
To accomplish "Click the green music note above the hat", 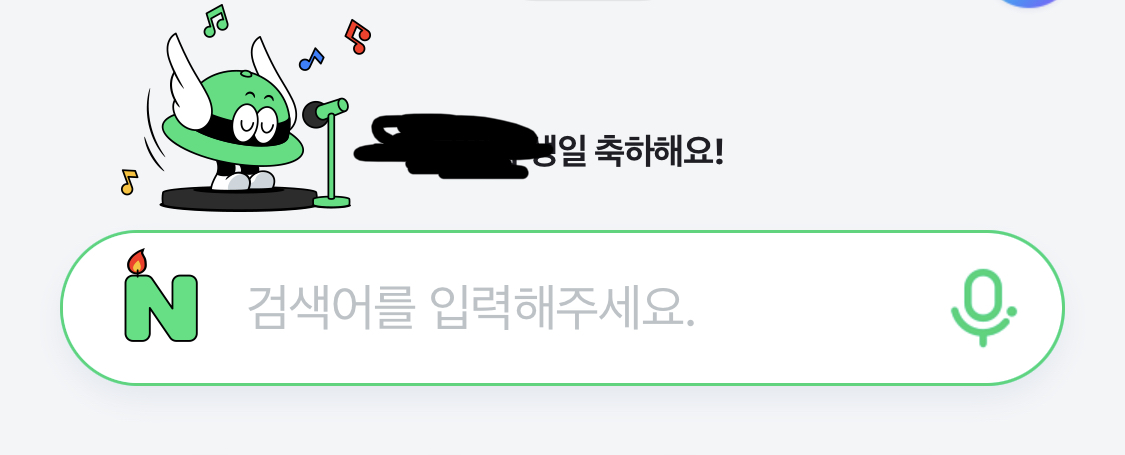I will [x=215, y=21].
